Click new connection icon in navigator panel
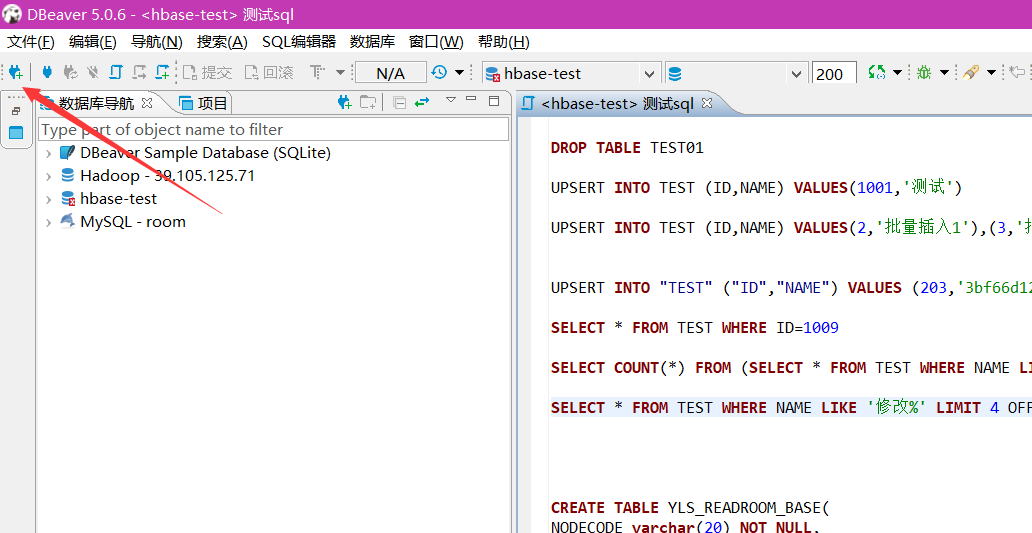 (x=345, y=102)
